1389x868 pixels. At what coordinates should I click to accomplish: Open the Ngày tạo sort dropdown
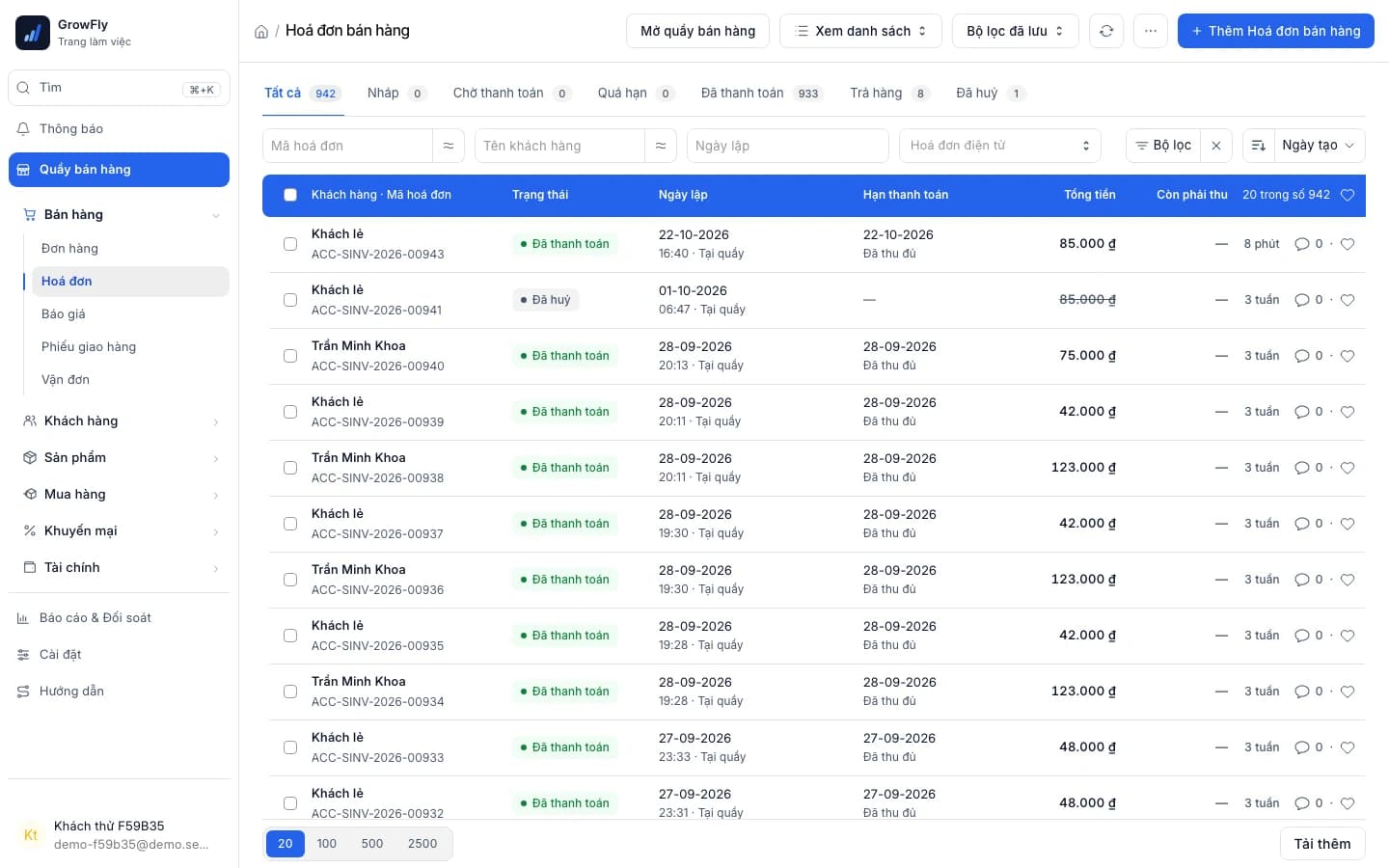[1319, 146]
